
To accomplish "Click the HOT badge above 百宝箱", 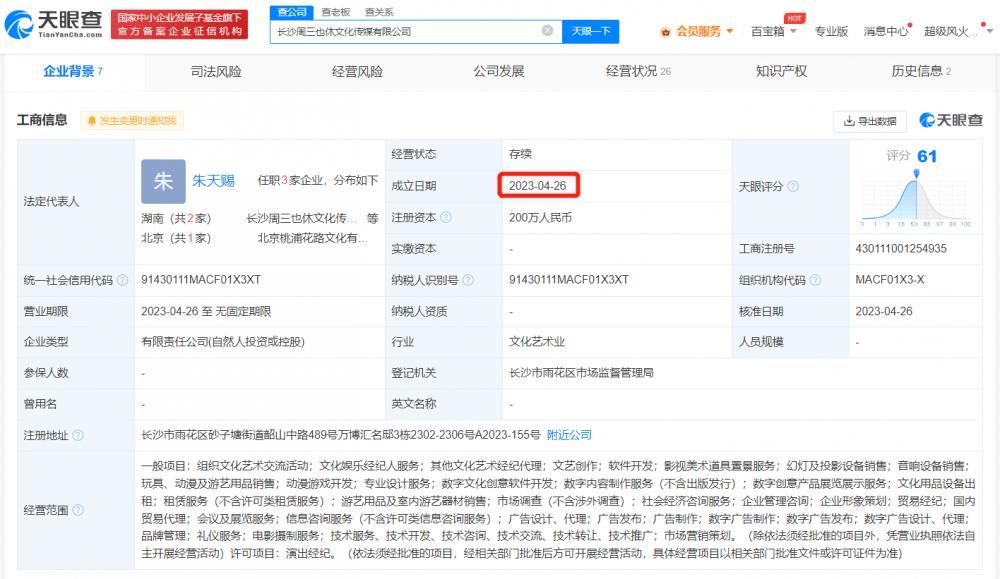I will coord(797,17).
